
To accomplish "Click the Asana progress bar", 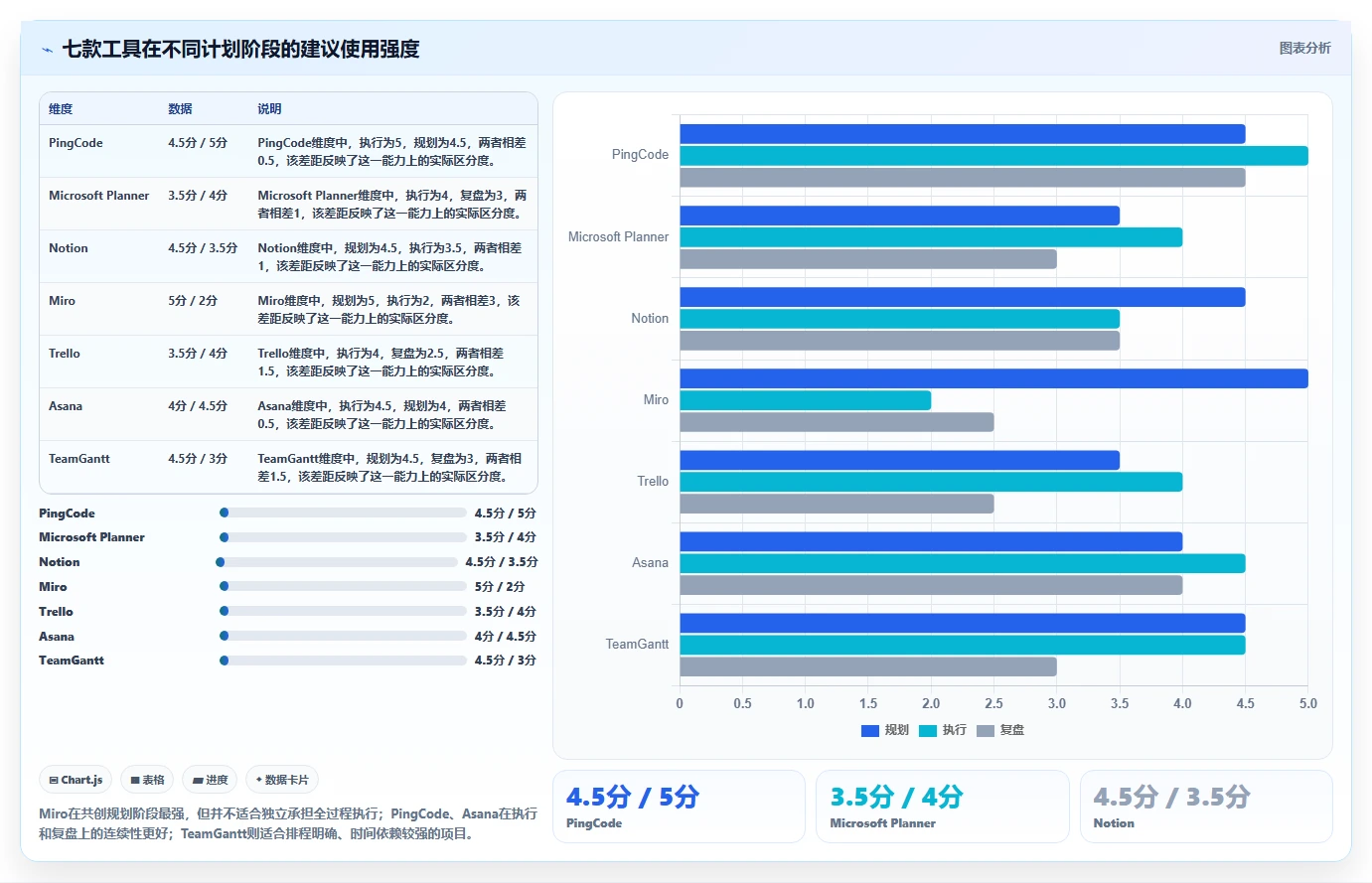I will pyautogui.click(x=343, y=636).
